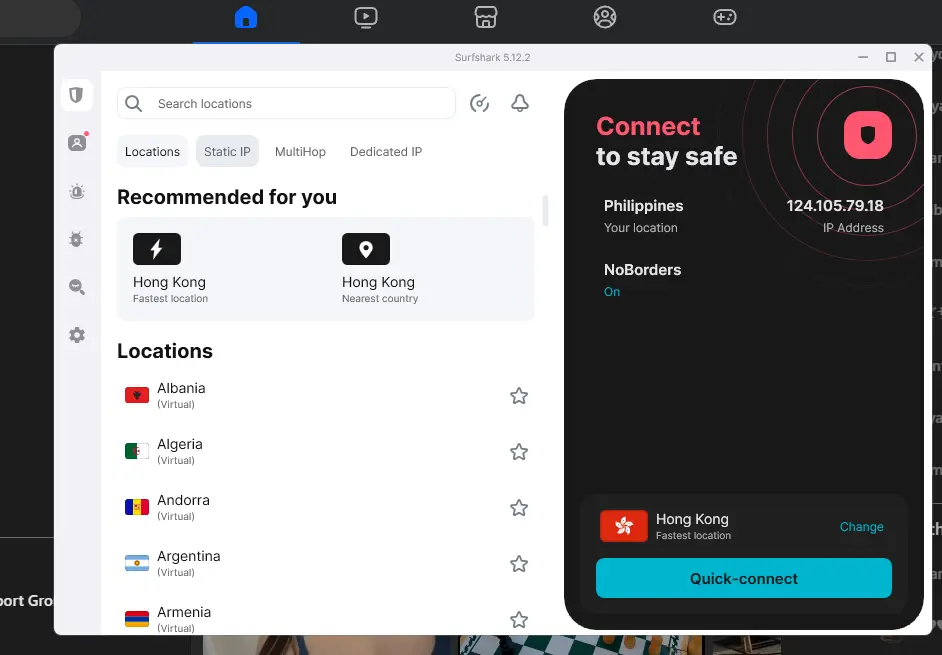This screenshot has width=942, height=655.
Task: Select Albania (Virtual) location
Action: click(326, 396)
